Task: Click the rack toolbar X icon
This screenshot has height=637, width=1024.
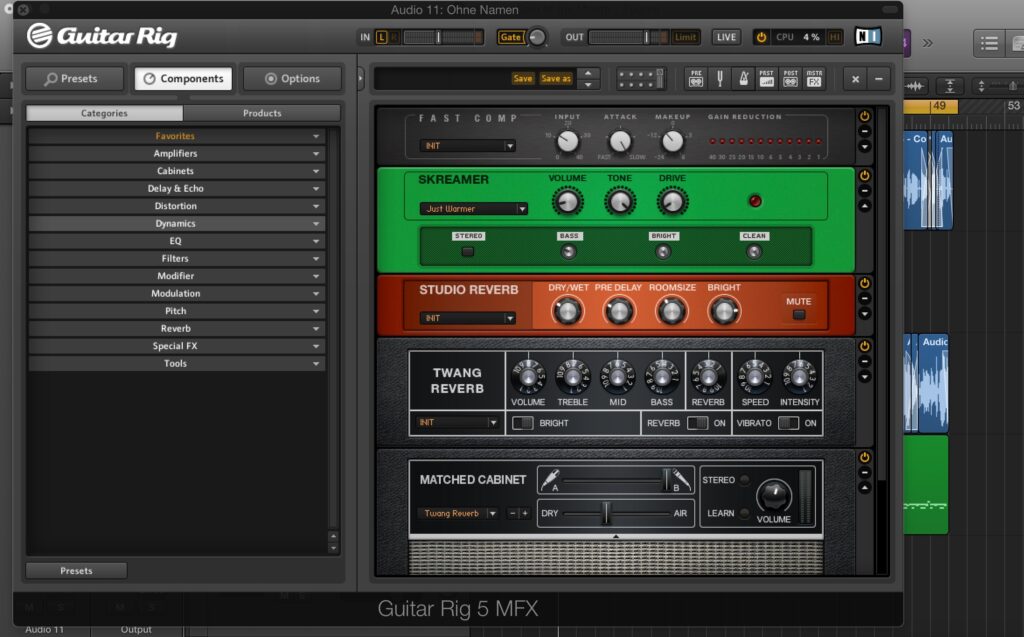Action: pos(856,79)
